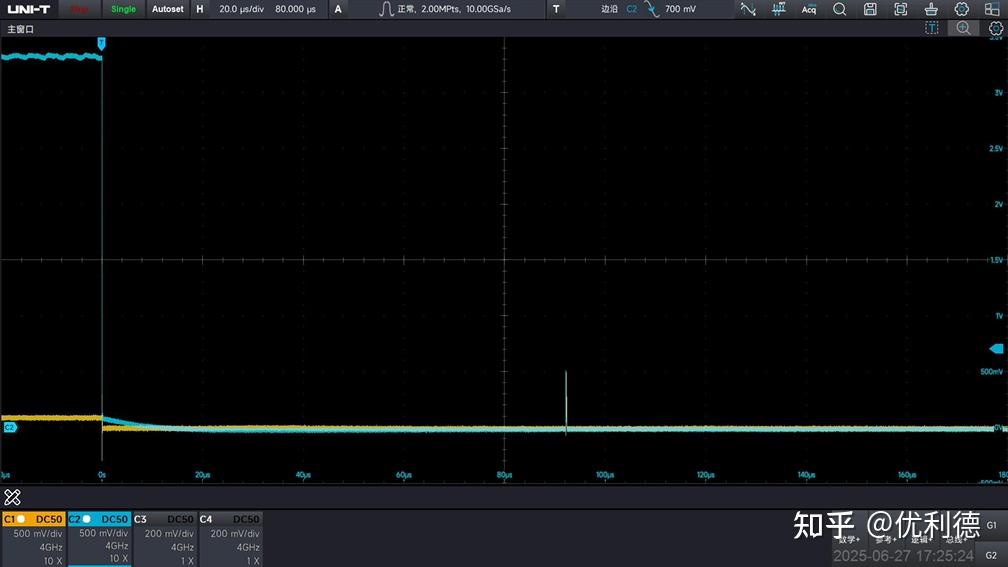Arm a Single acquisition
Viewport: 1008px width, 567px height.
[123, 9]
